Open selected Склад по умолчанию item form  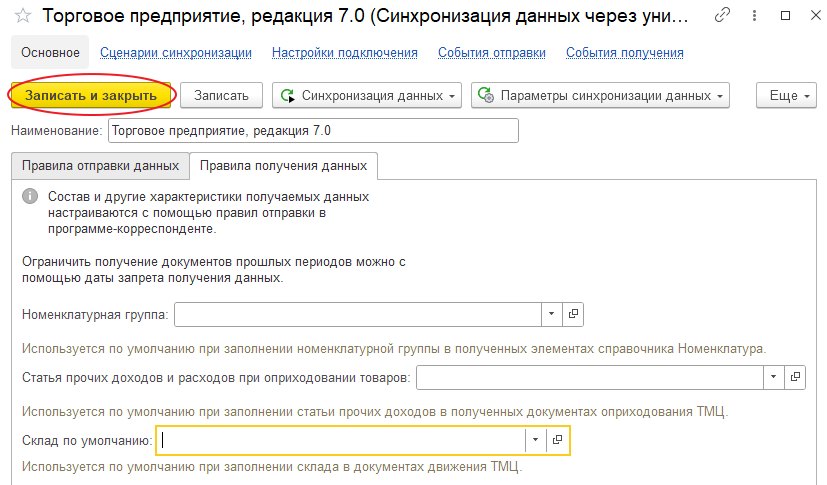pos(557,440)
